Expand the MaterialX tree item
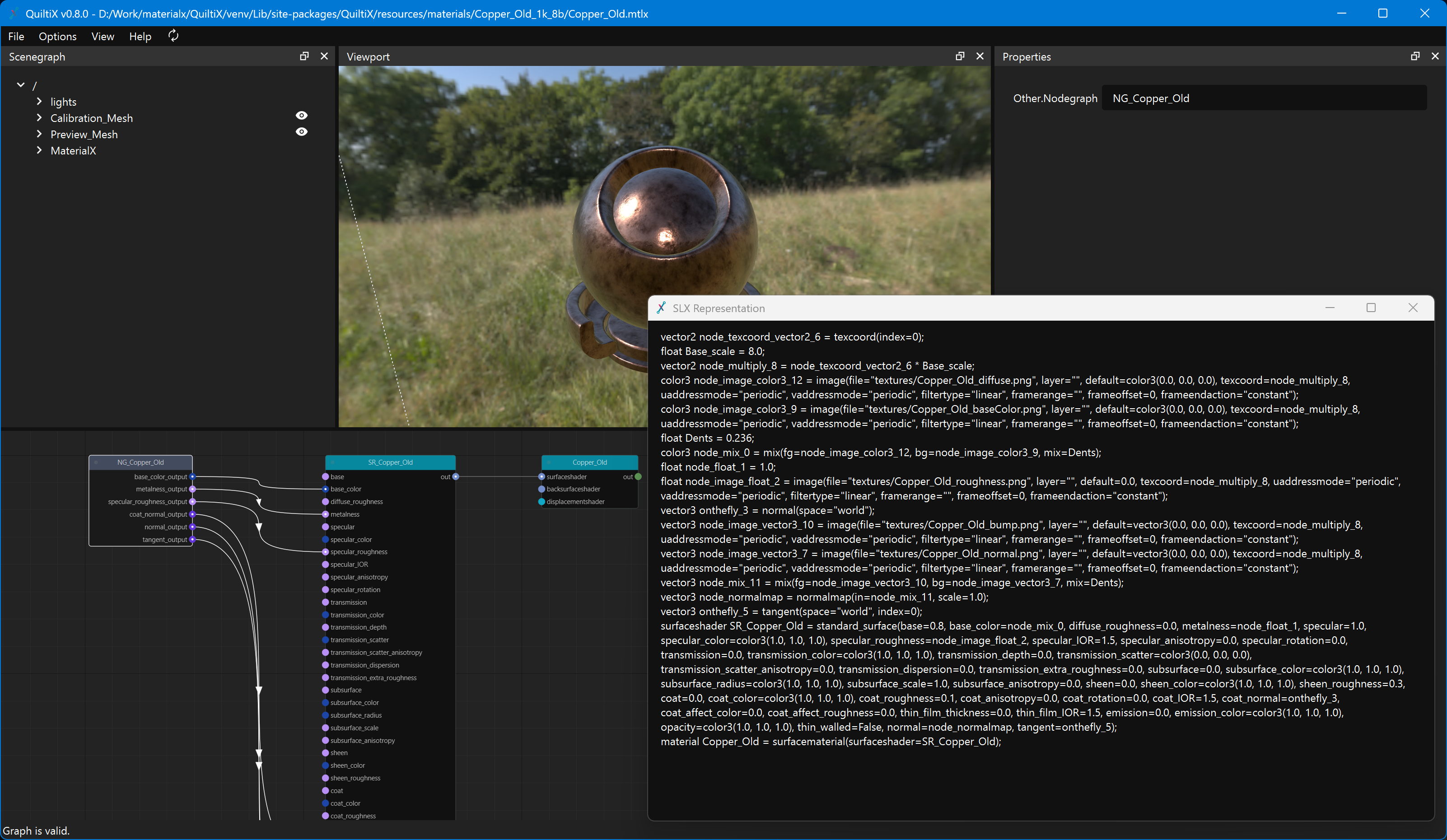The height and width of the screenshot is (840, 1447). coord(39,150)
